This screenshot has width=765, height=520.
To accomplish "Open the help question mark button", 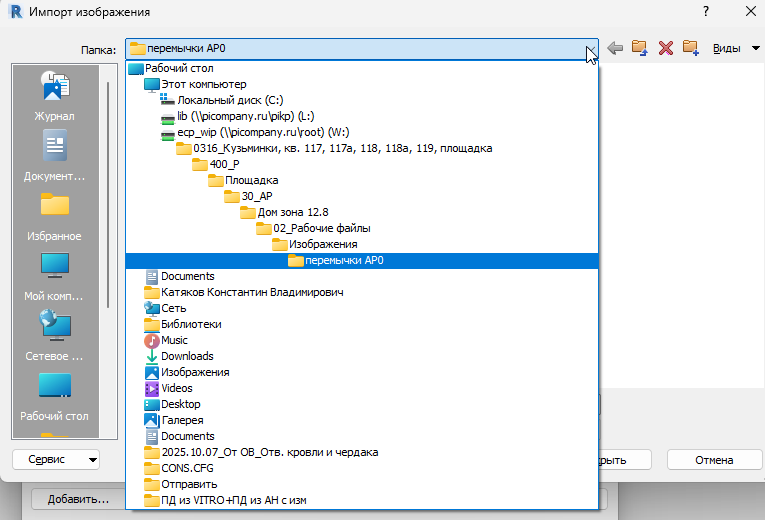I will (x=705, y=11).
